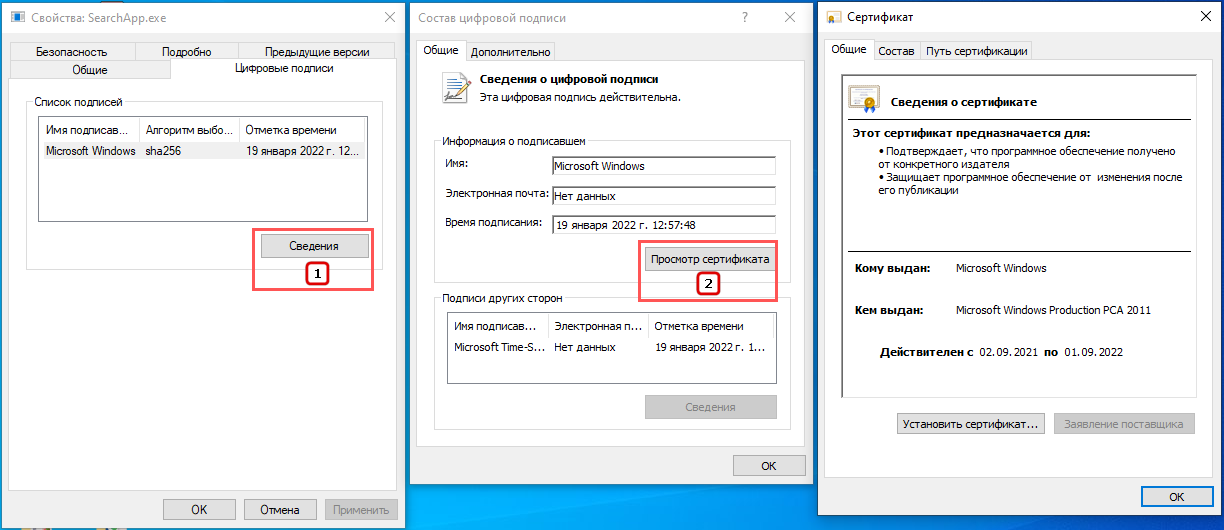Close the SearchApp.exe properties window
This screenshot has width=1224, height=530.
[x=388, y=17]
